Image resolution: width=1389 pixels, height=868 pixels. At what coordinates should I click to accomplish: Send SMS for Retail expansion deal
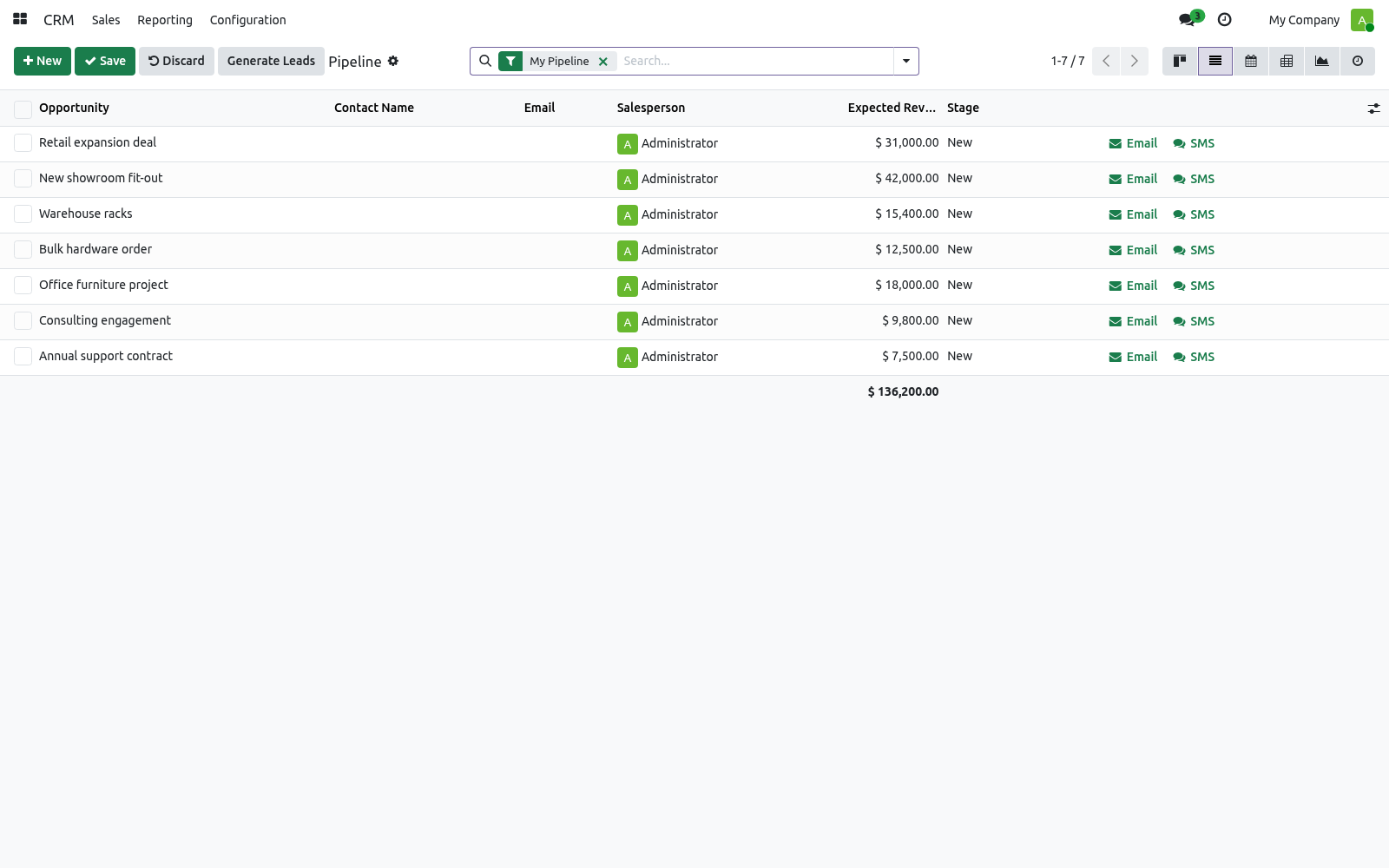(x=1194, y=143)
